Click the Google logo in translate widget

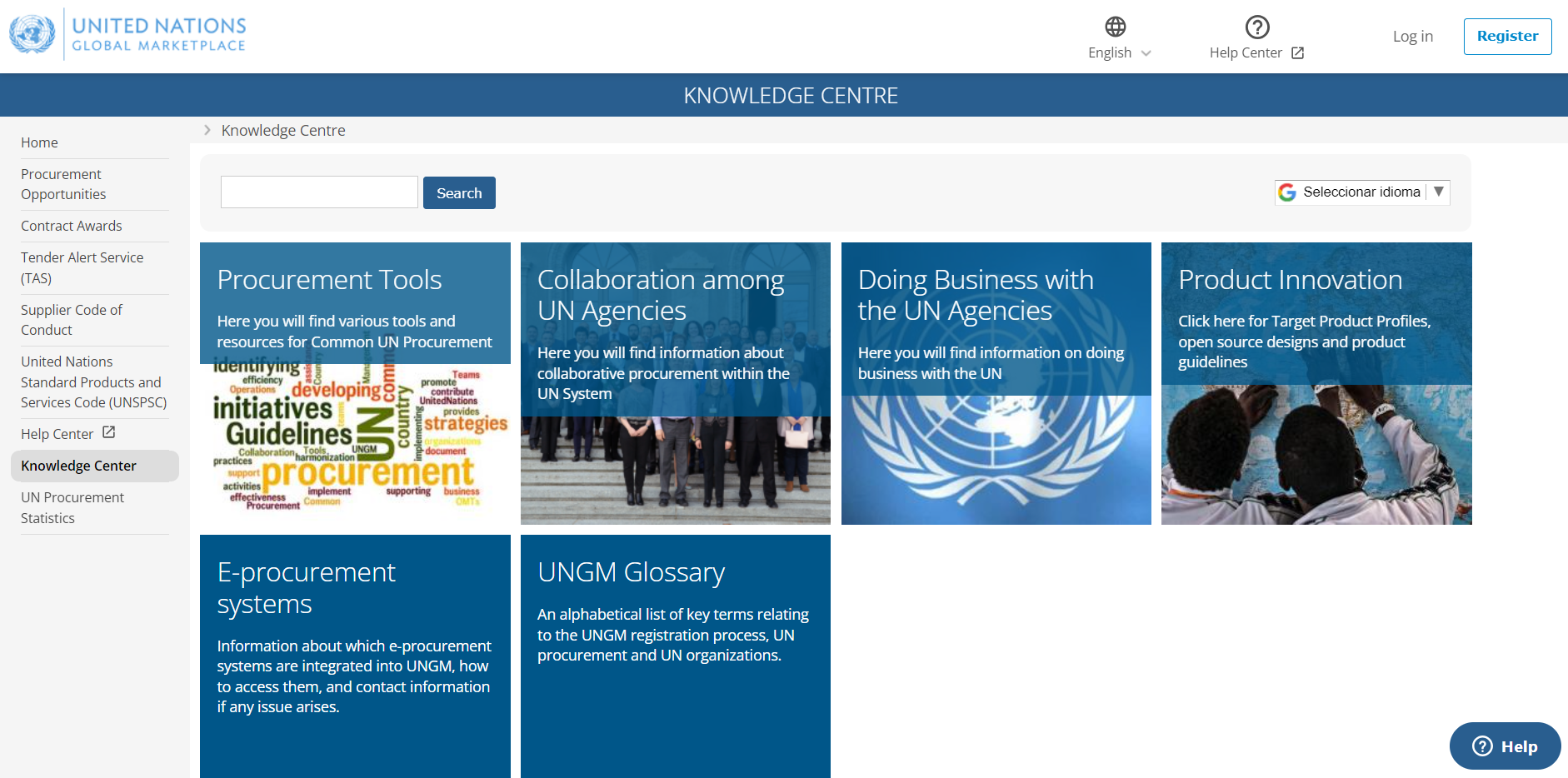(x=1287, y=192)
